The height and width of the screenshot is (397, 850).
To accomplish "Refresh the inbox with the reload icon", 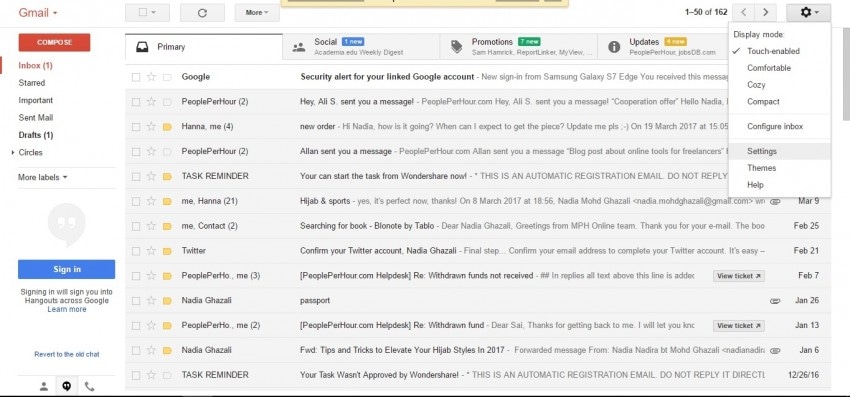I will point(202,12).
